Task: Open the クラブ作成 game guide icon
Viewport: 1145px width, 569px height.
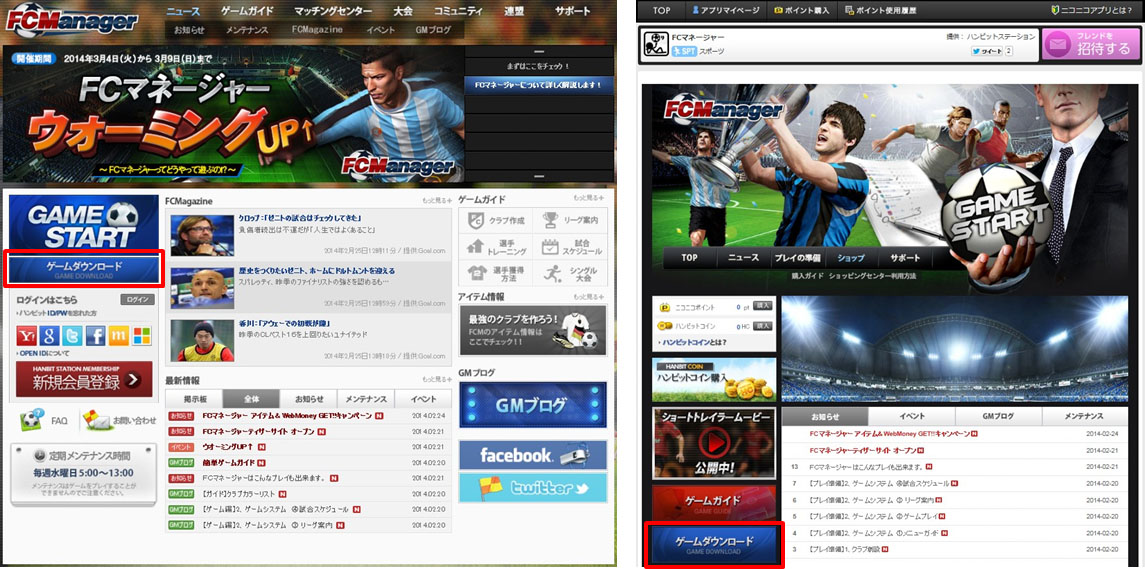Action: coord(495,220)
